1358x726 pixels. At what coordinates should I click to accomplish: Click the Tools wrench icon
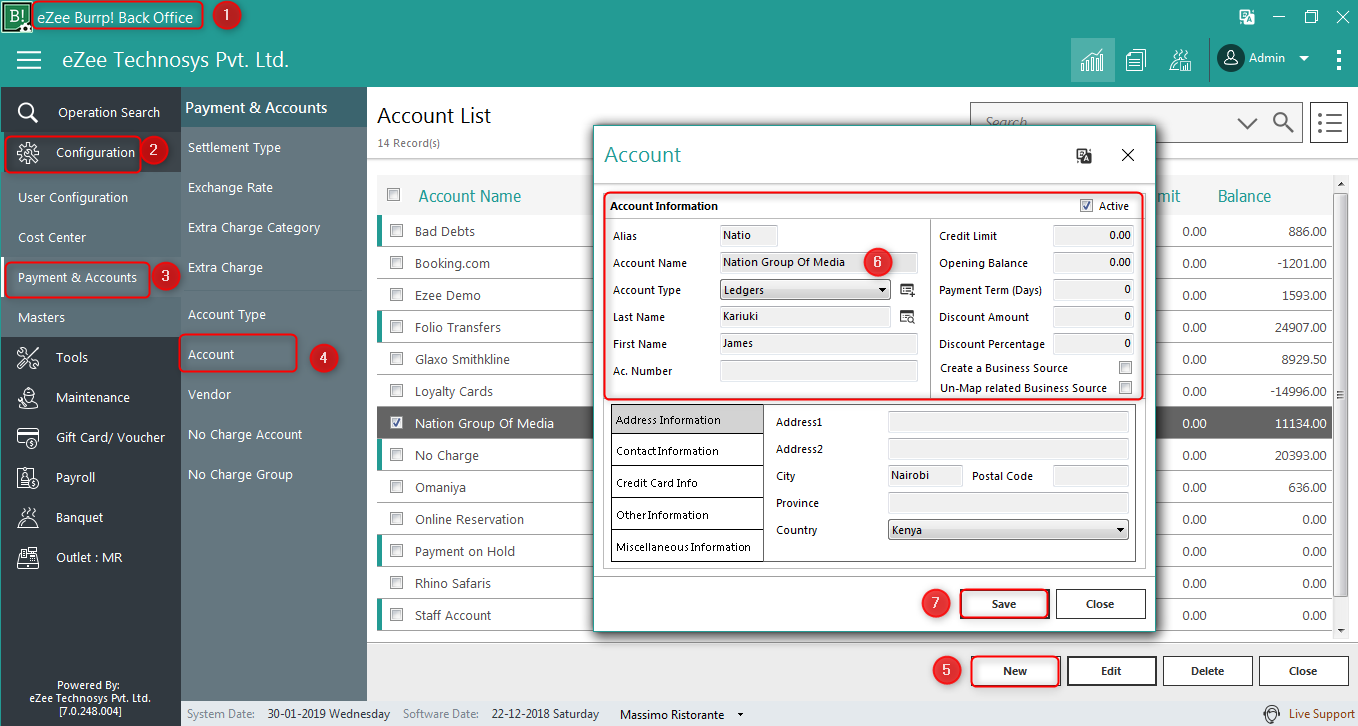[28, 357]
